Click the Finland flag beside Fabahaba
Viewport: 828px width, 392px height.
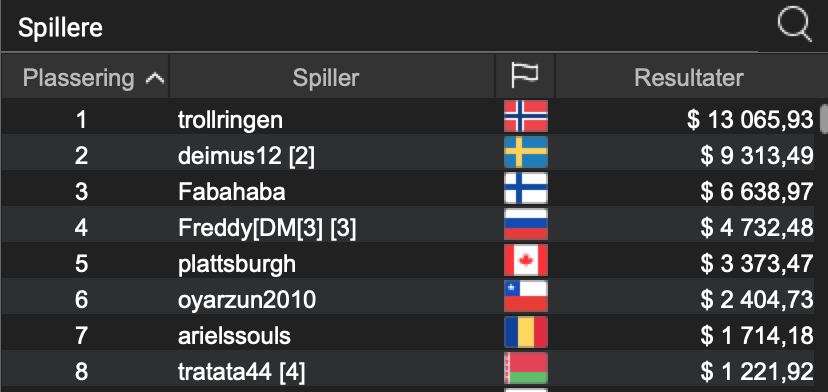[x=525, y=188]
